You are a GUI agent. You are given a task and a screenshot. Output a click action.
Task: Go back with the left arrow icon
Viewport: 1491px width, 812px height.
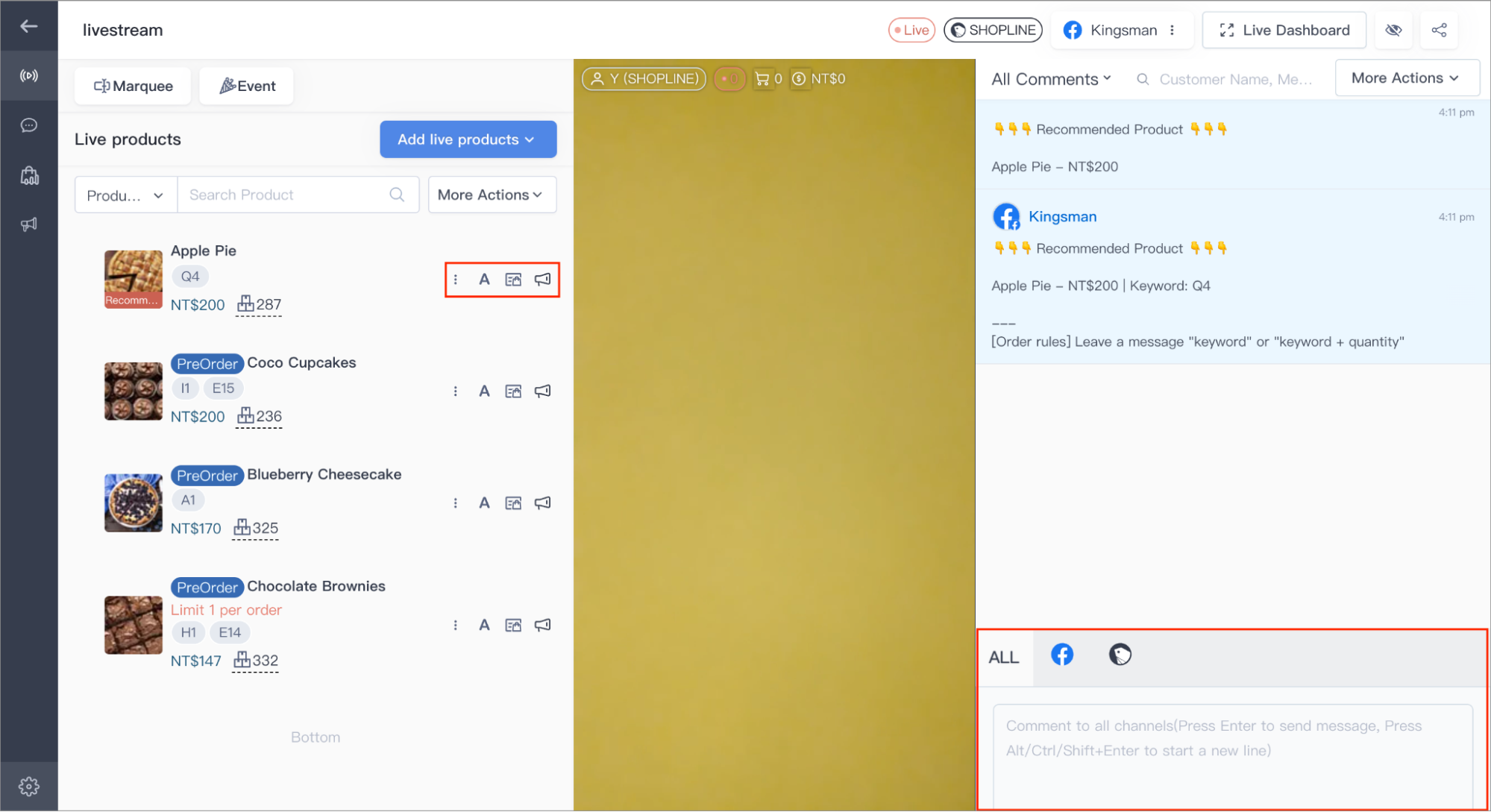(x=29, y=27)
